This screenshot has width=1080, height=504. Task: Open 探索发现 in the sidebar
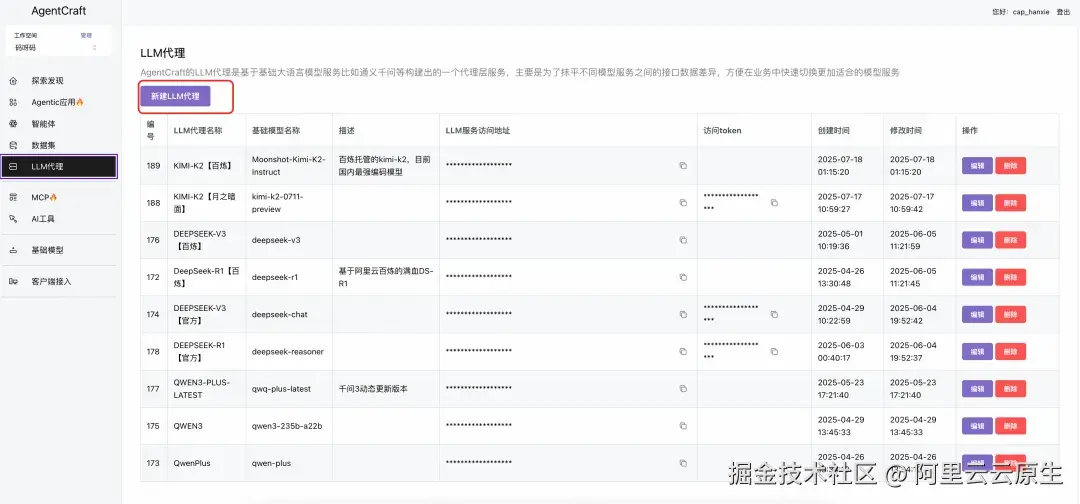tap(48, 81)
